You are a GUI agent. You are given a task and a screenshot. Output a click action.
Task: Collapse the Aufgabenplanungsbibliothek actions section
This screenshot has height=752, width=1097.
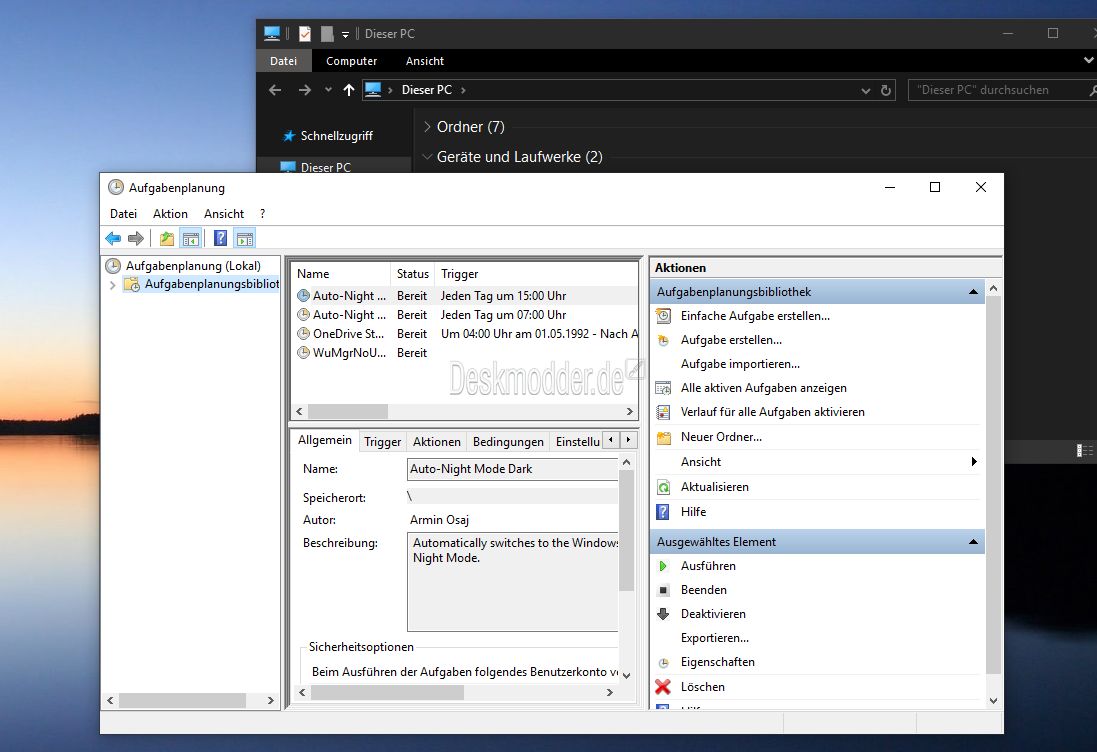973,292
